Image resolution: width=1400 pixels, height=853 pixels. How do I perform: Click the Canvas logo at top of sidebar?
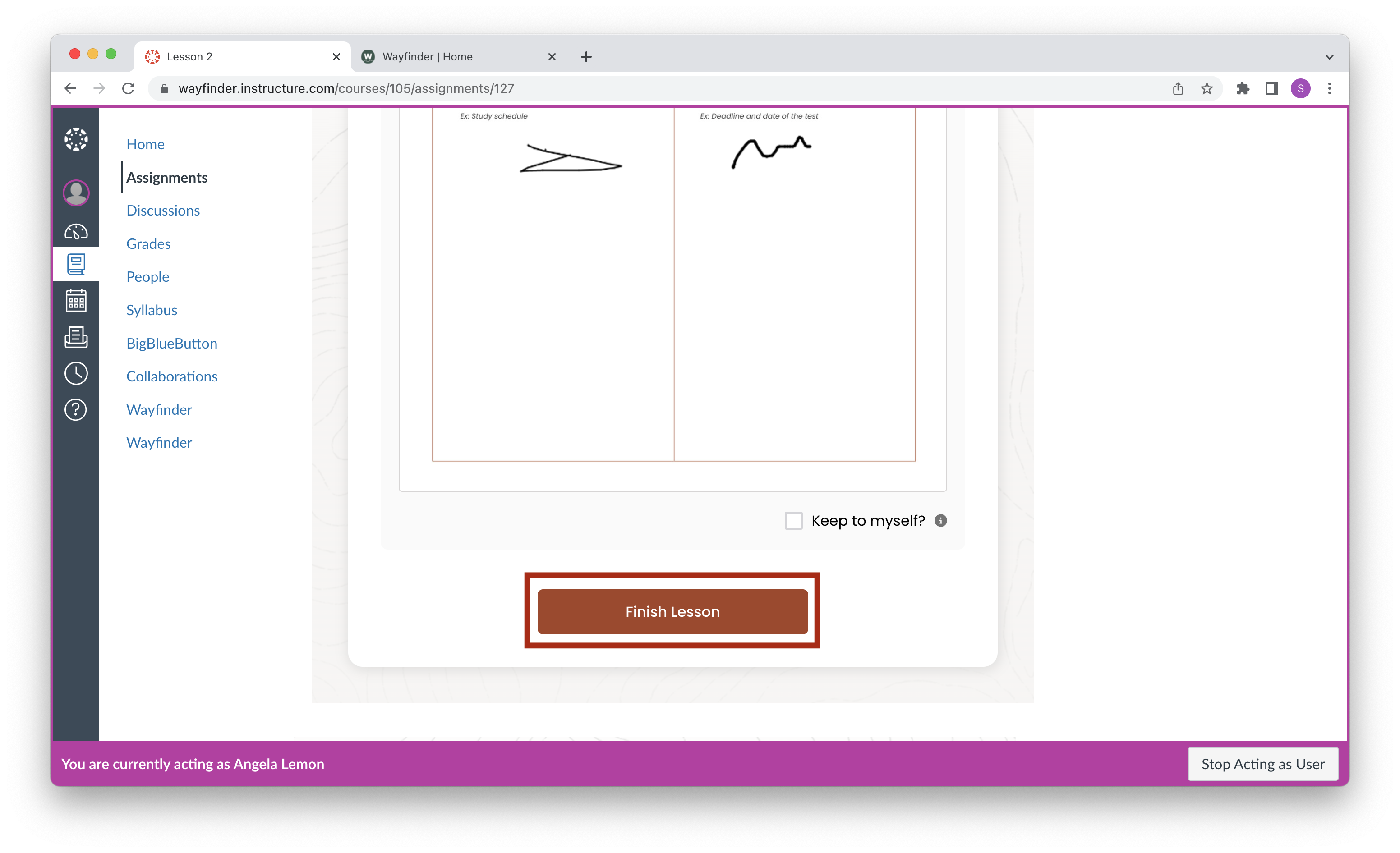coord(76,138)
